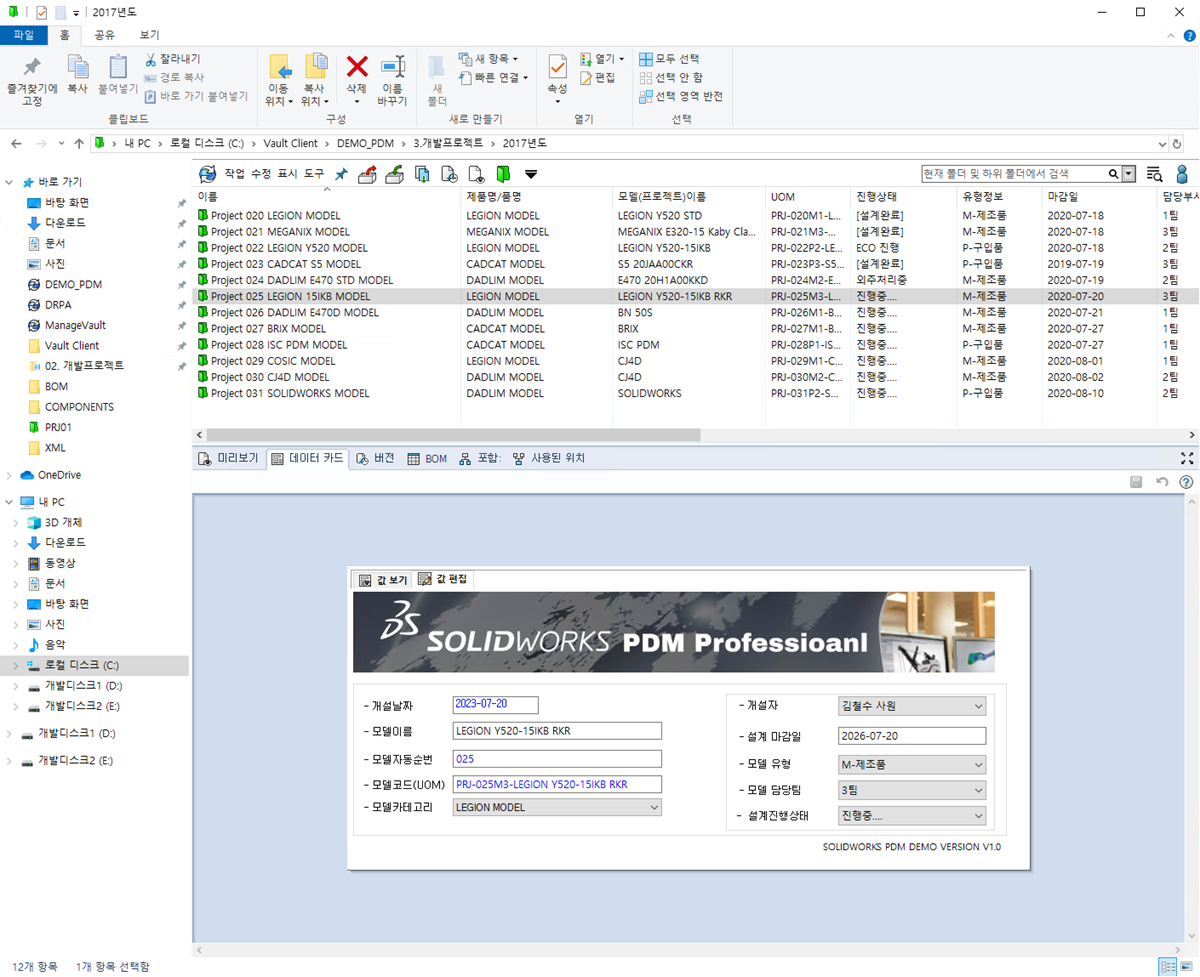Click the 모델이름 input field
The width and height of the screenshot is (1200, 977).
pos(557,731)
